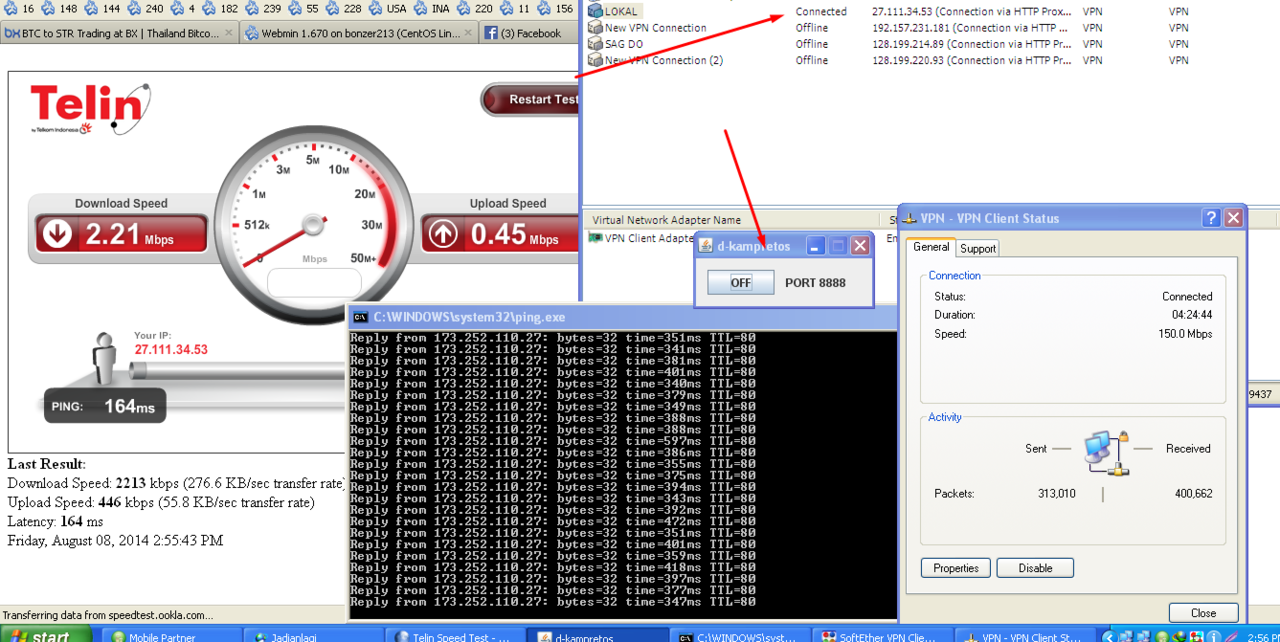Click the 27.111.34.53 server hostname cell
Viewport: 1280px width, 642px height.
[972, 12]
